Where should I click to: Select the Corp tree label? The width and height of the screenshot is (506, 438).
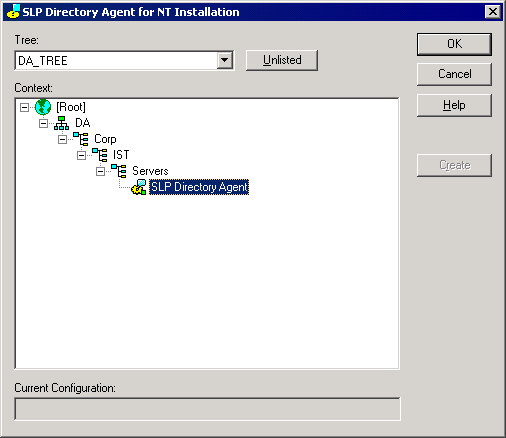tap(105, 139)
